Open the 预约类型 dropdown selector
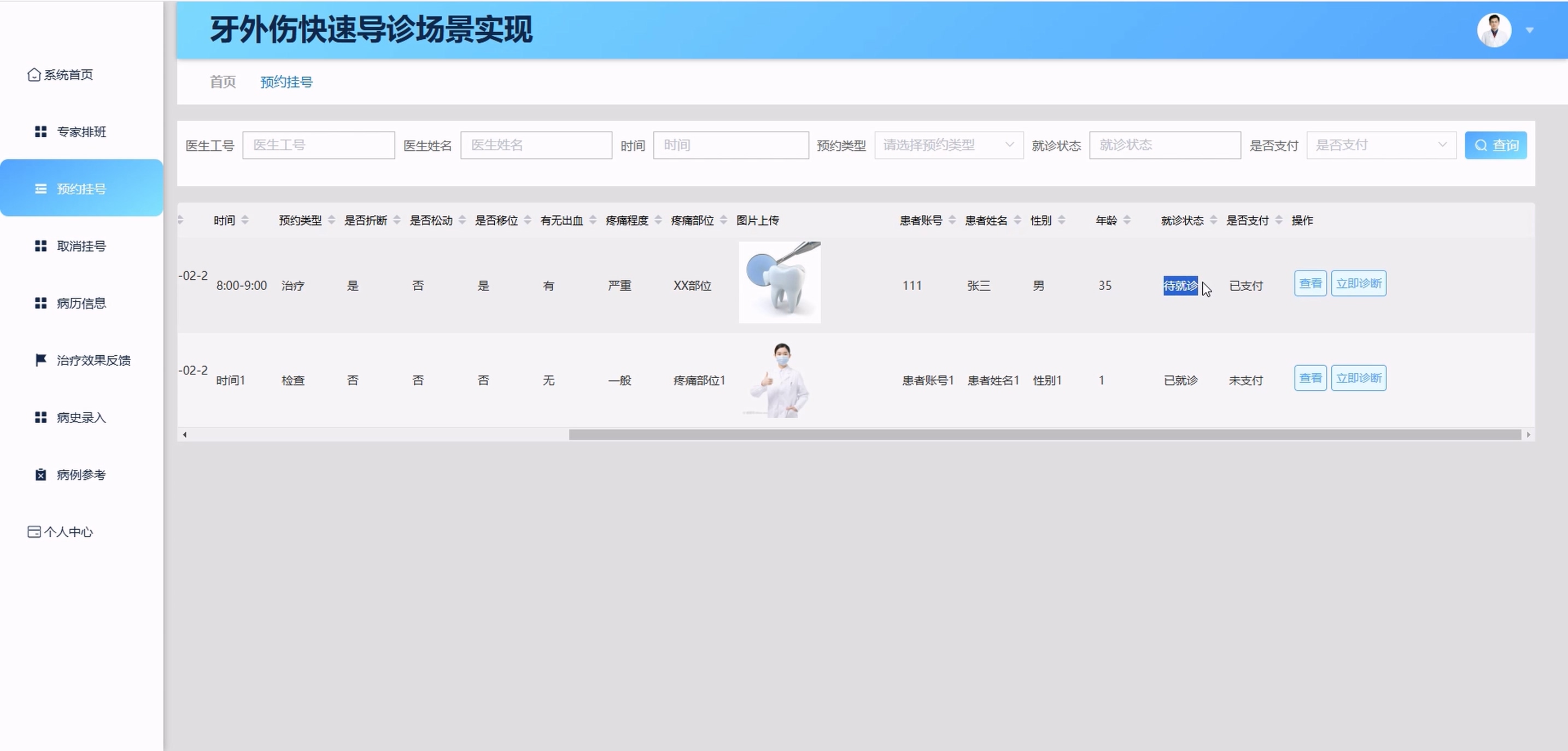The width and height of the screenshot is (1568, 751). pos(949,145)
